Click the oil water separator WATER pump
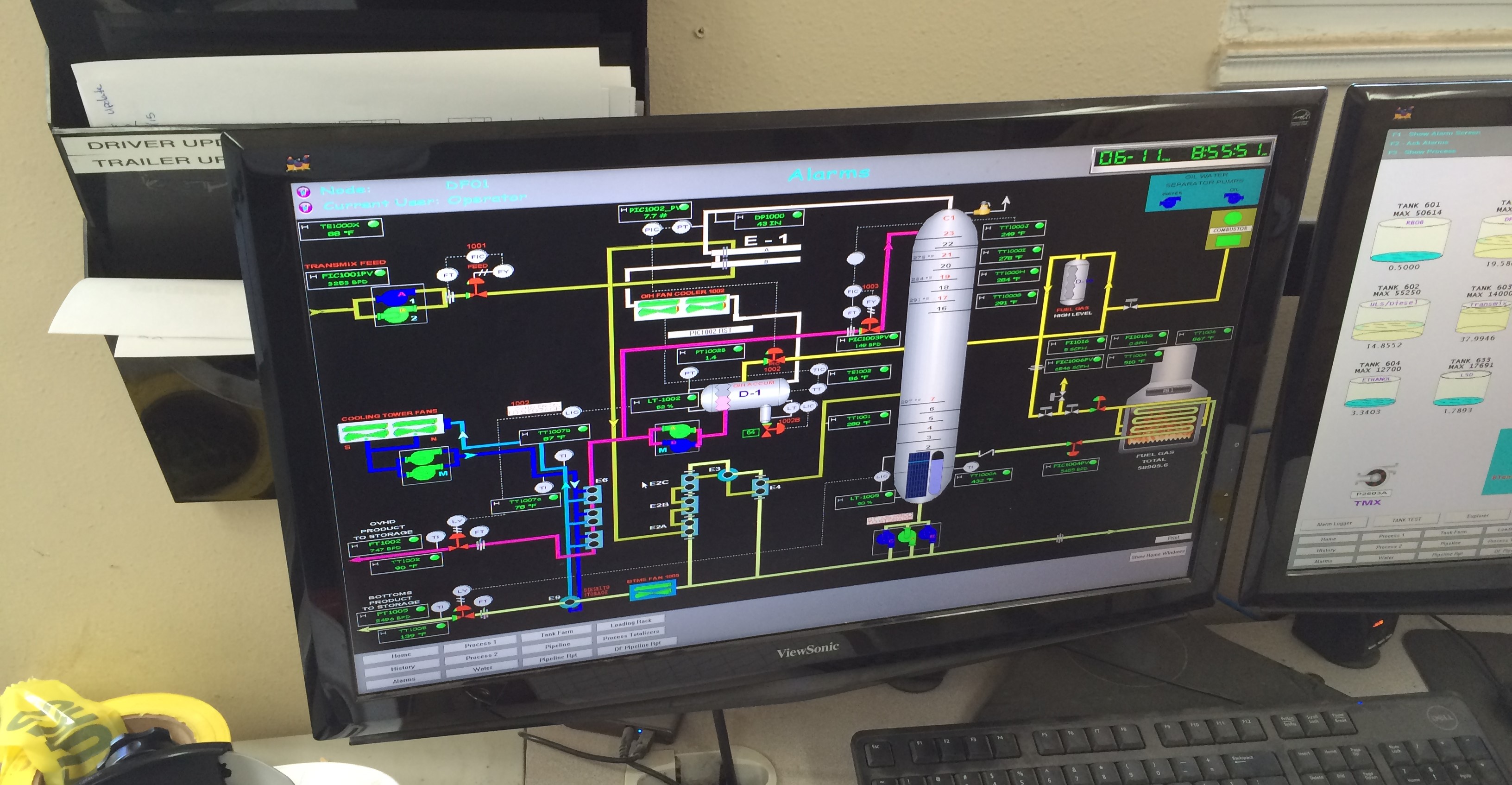Screen dimensions: 1512x785 point(1170,202)
